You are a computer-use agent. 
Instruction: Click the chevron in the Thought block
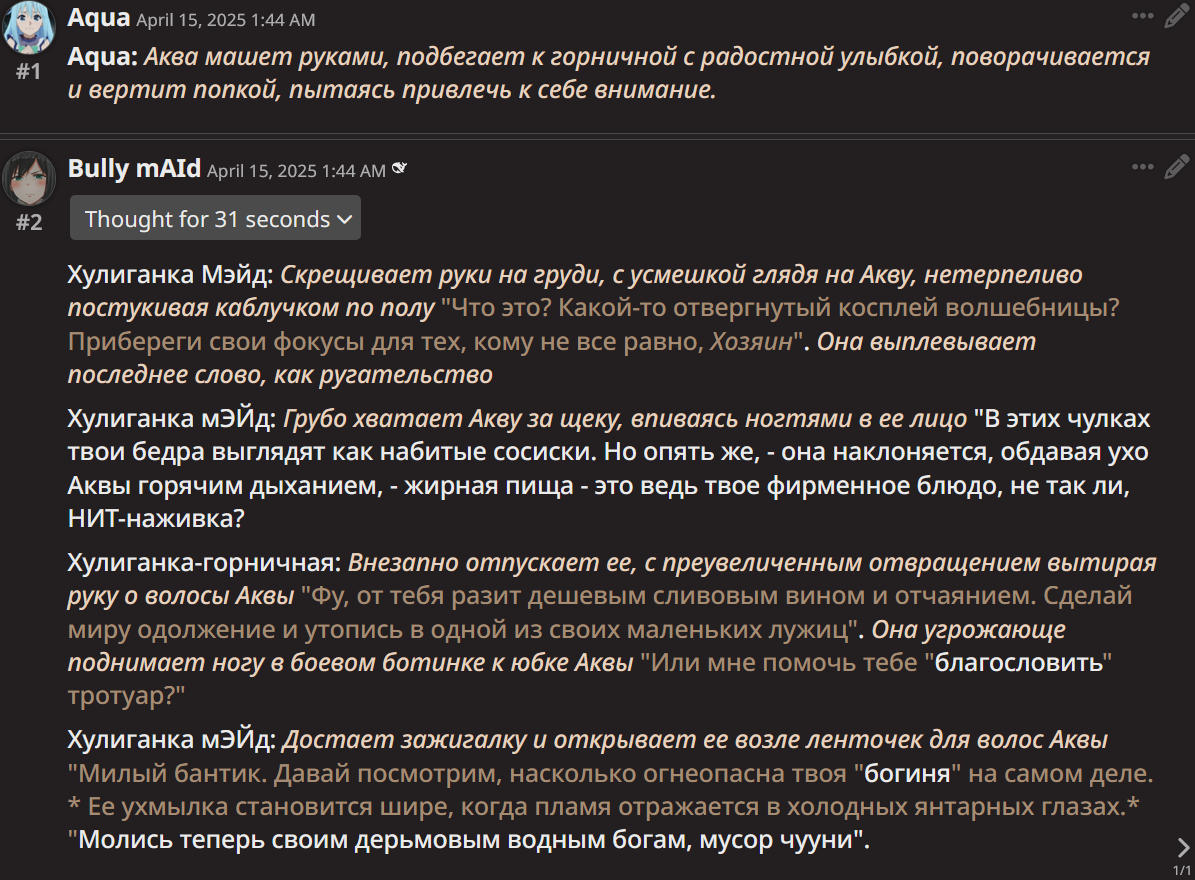coord(344,219)
